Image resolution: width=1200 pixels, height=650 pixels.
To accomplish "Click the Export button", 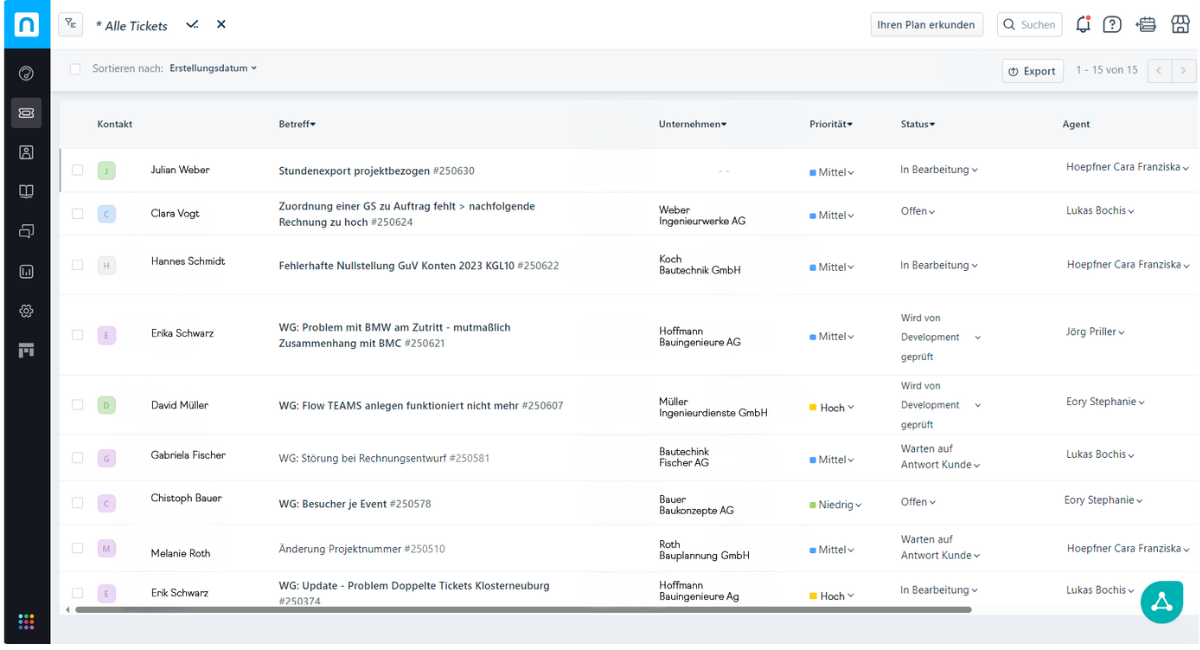I will click(x=1032, y=71).
